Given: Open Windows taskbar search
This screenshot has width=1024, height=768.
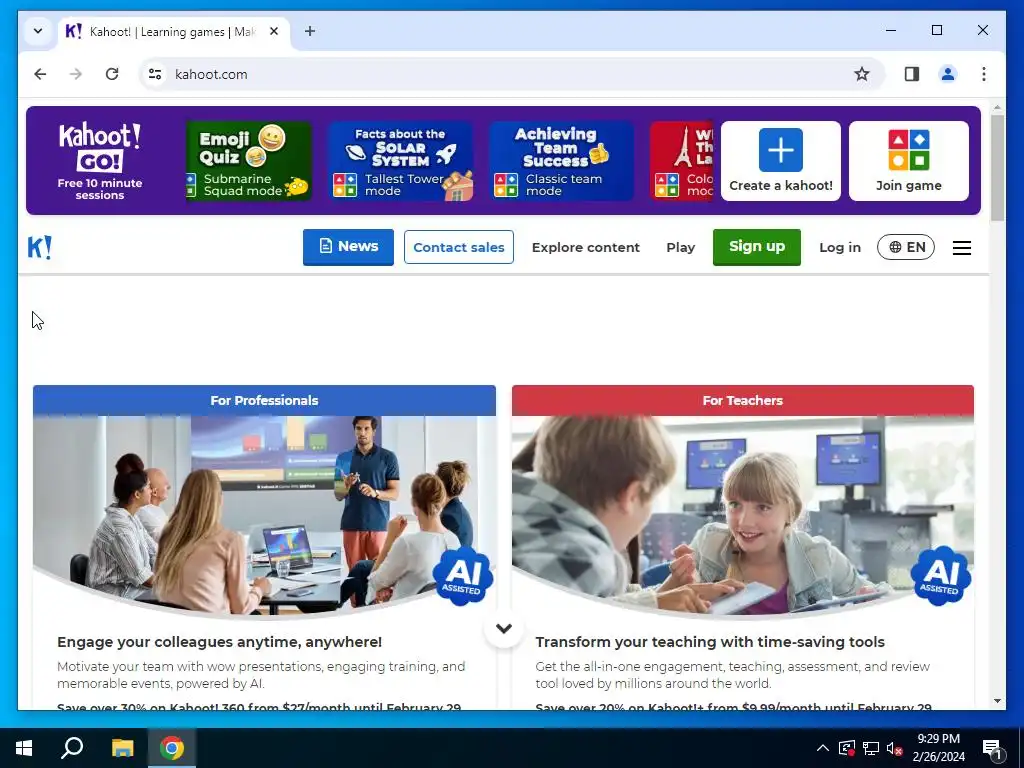Looking at the screenshot, I should 72,748.
